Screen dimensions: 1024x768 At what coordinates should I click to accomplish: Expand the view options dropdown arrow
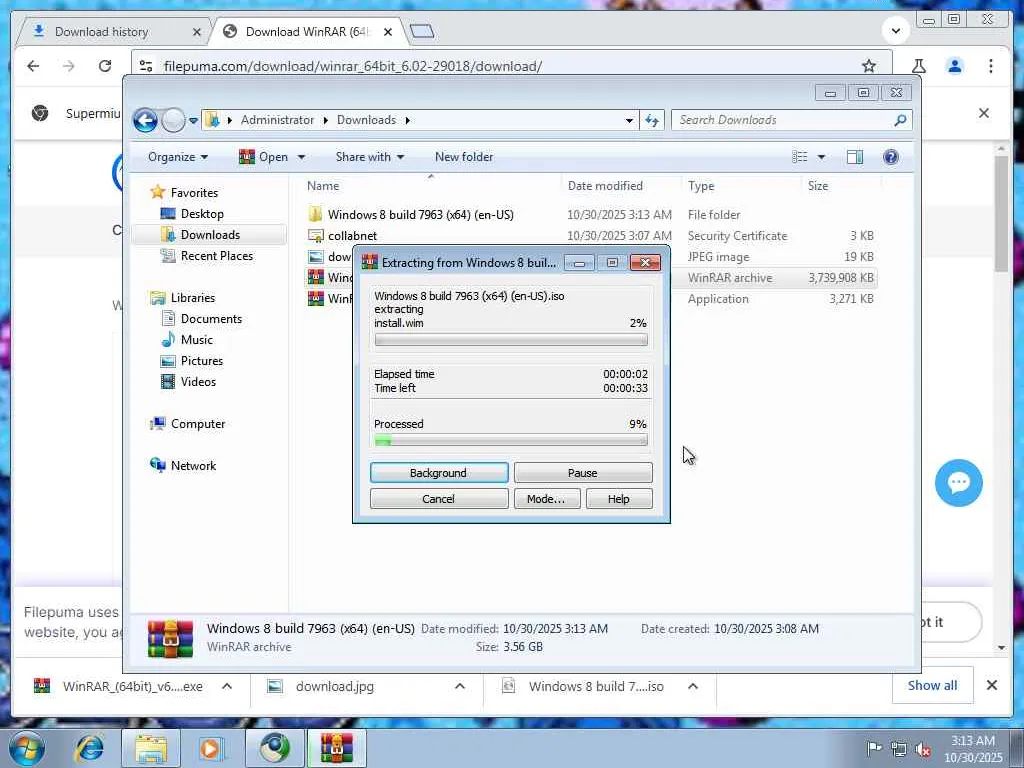pos(822,157)
